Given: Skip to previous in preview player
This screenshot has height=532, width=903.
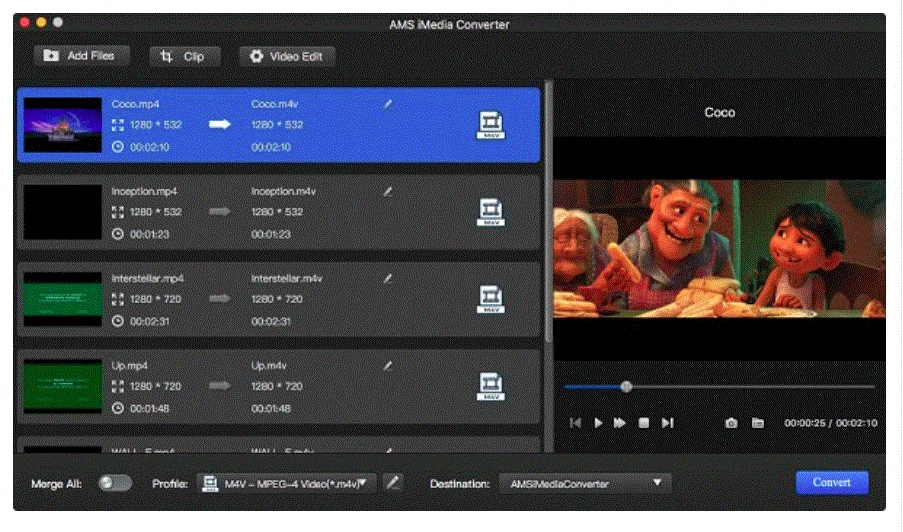Looking at the screenshot, I should 575,423.
